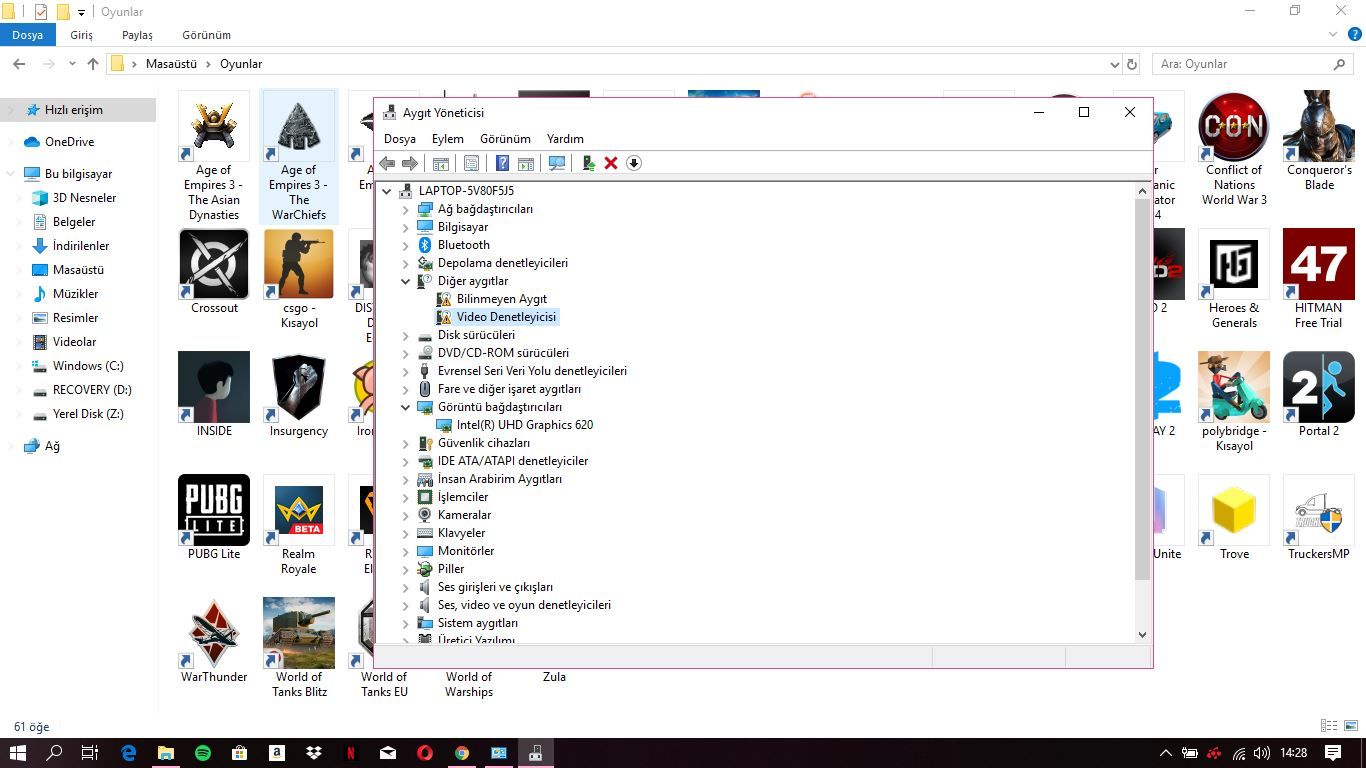
Task: Click Masaüstü in the address breadcrumb
Action: (x=171, y=64)
